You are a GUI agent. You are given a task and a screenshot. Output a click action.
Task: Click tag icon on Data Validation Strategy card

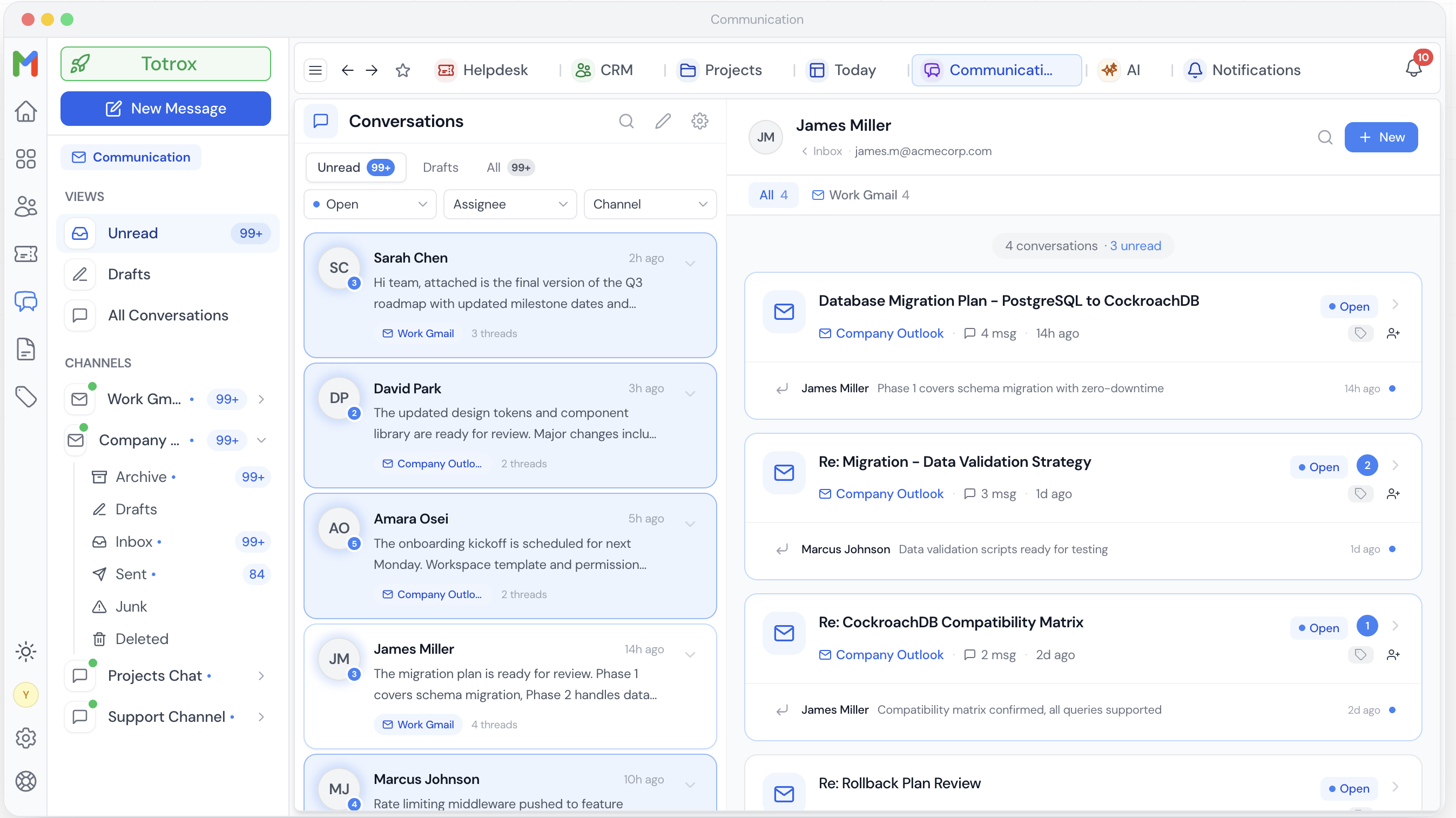1360,493
